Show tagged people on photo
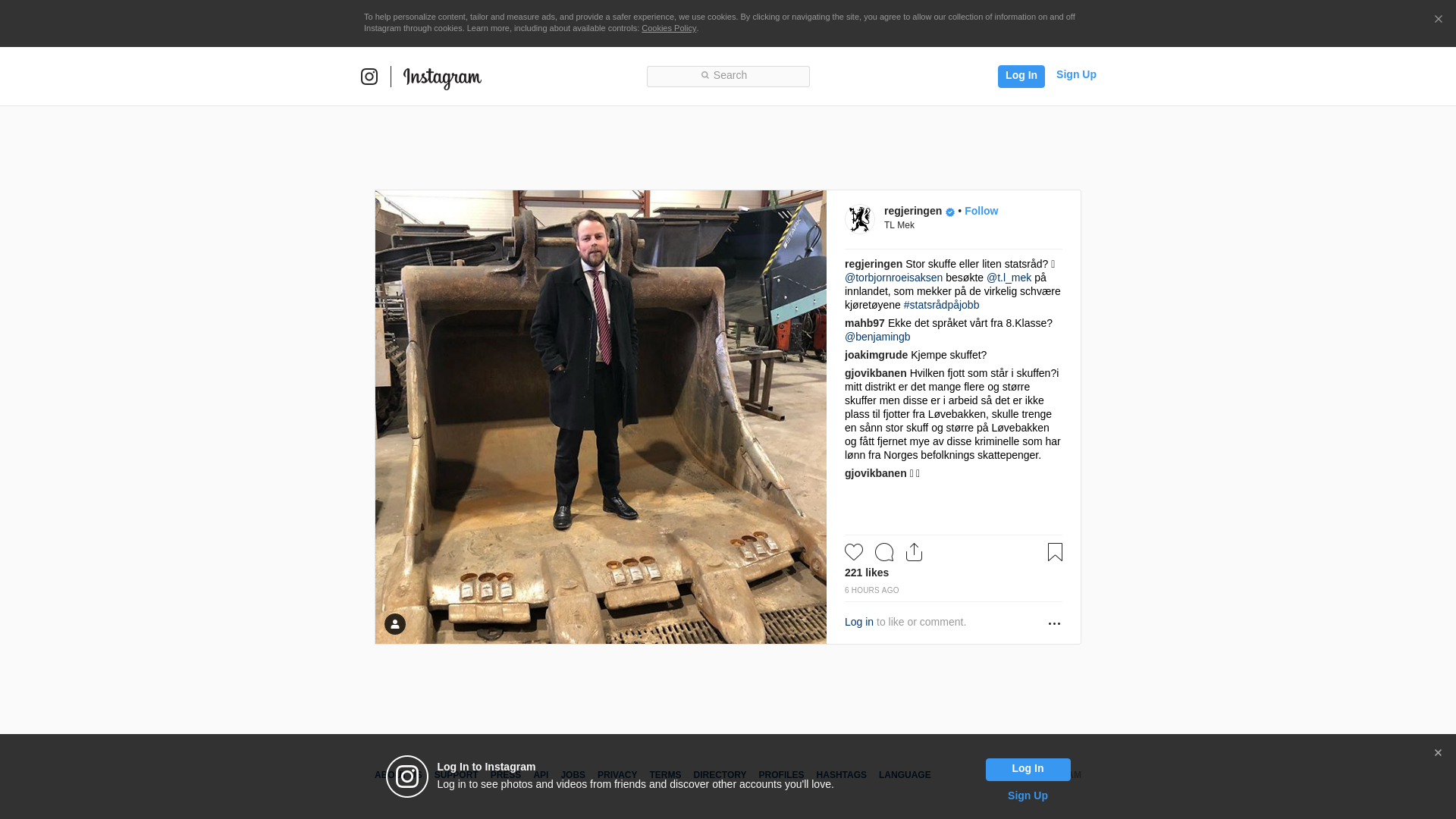The height and width of the screenshot is (819, 1456). click(x=395, y=624)
